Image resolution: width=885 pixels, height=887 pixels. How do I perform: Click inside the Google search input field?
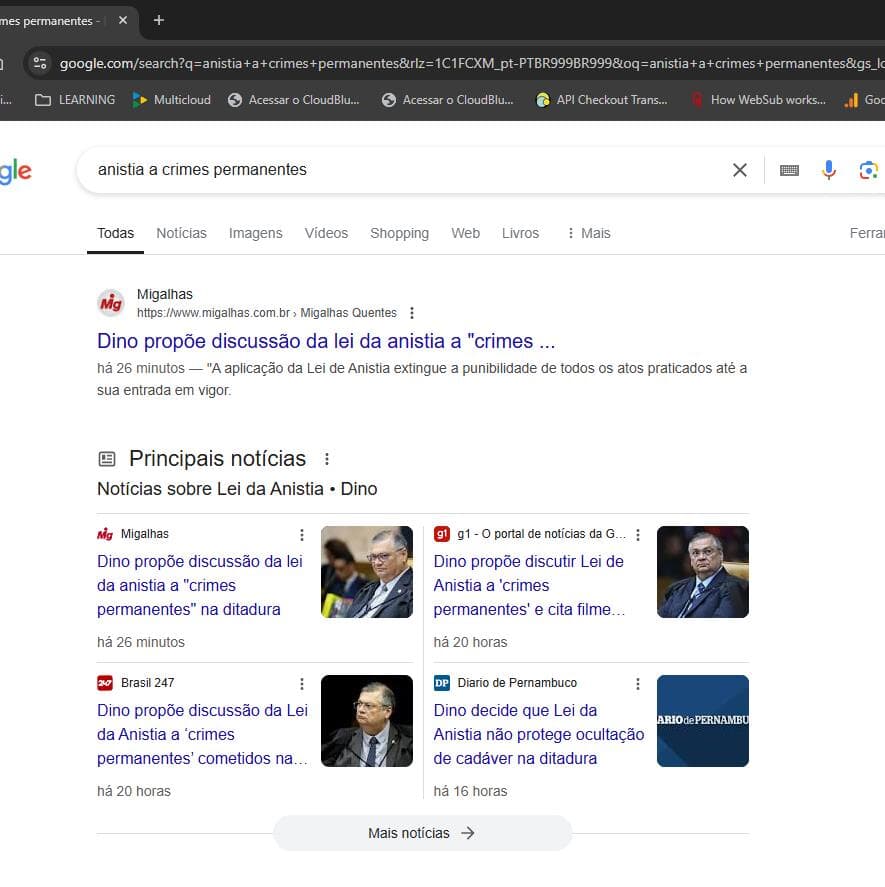[400, 170]
